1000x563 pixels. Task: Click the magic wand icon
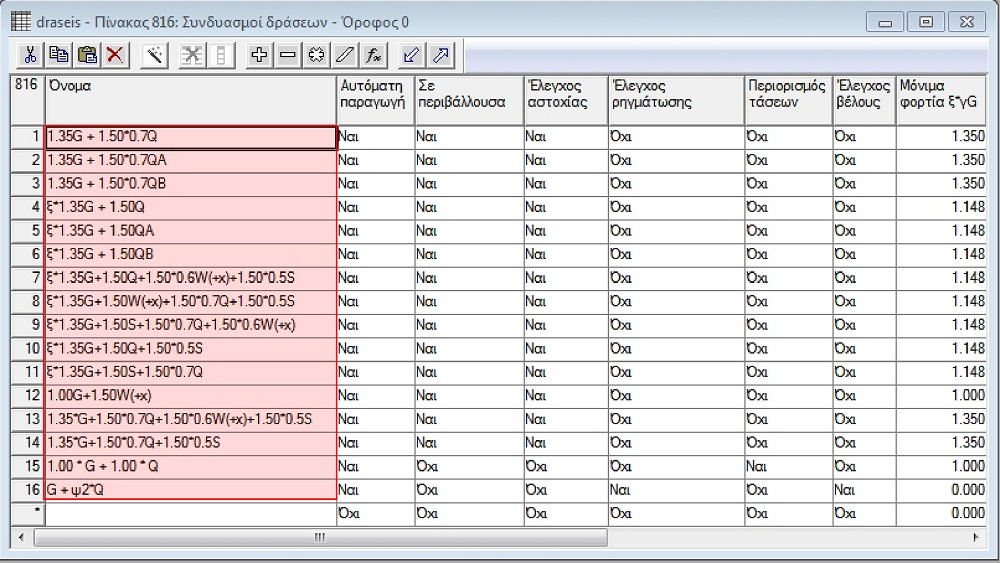154,55
